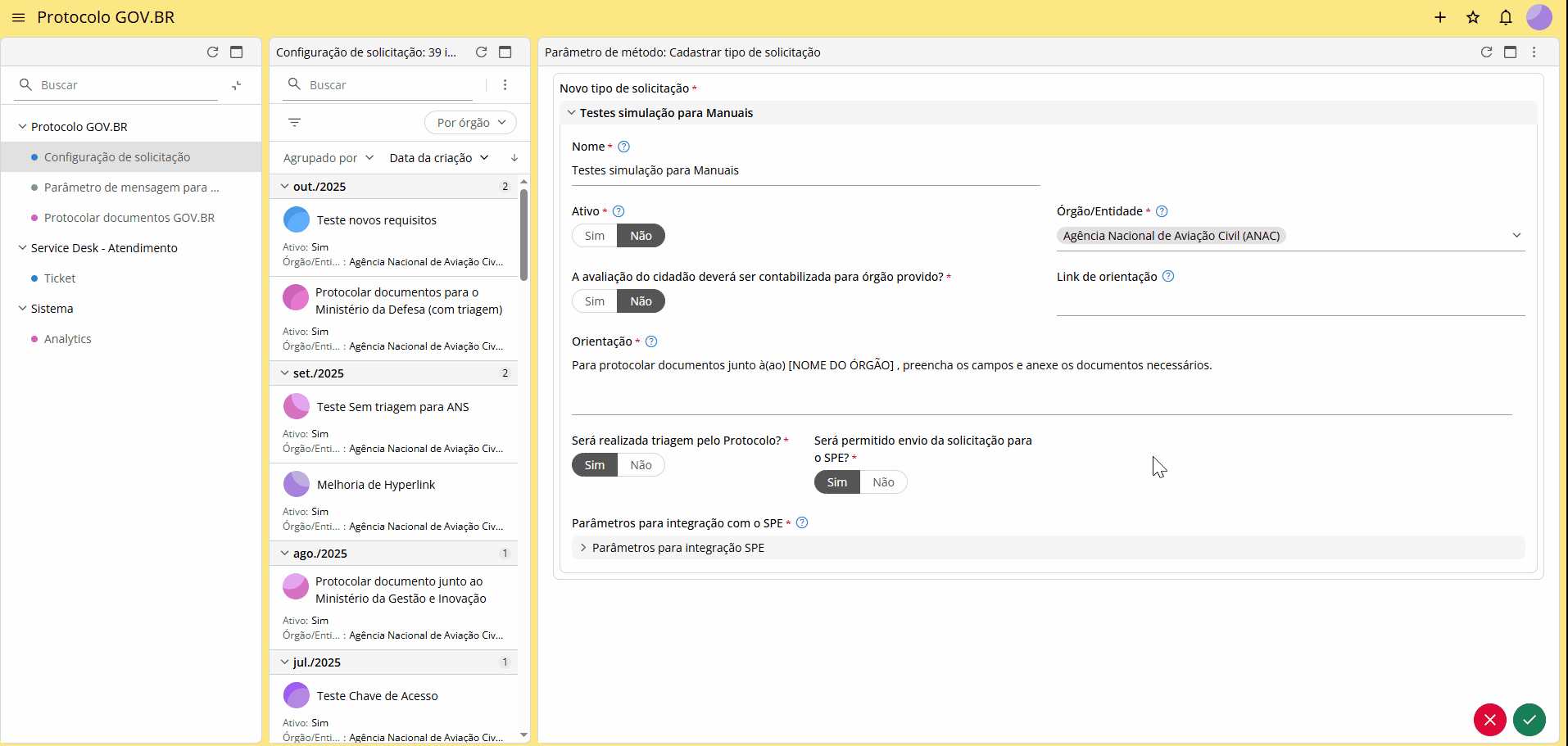Screen dimensions: 1568x746
Task: Set avaliação do cidadão to Não
Action: [x=641, y=301]
